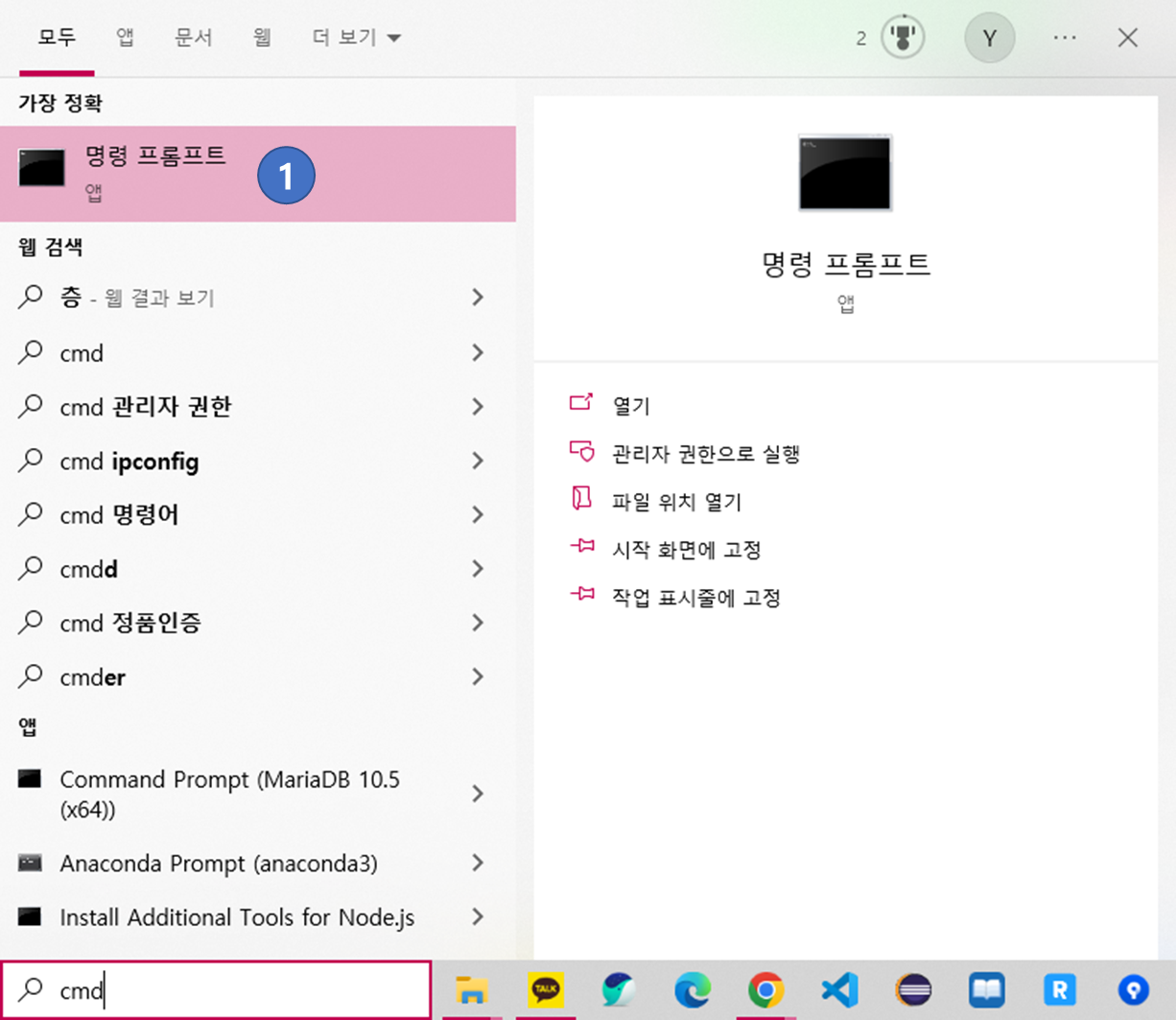Screen dimensions: 1176x1020
Task: Close the search panel with the X
Action: (x=1128, y=37)
